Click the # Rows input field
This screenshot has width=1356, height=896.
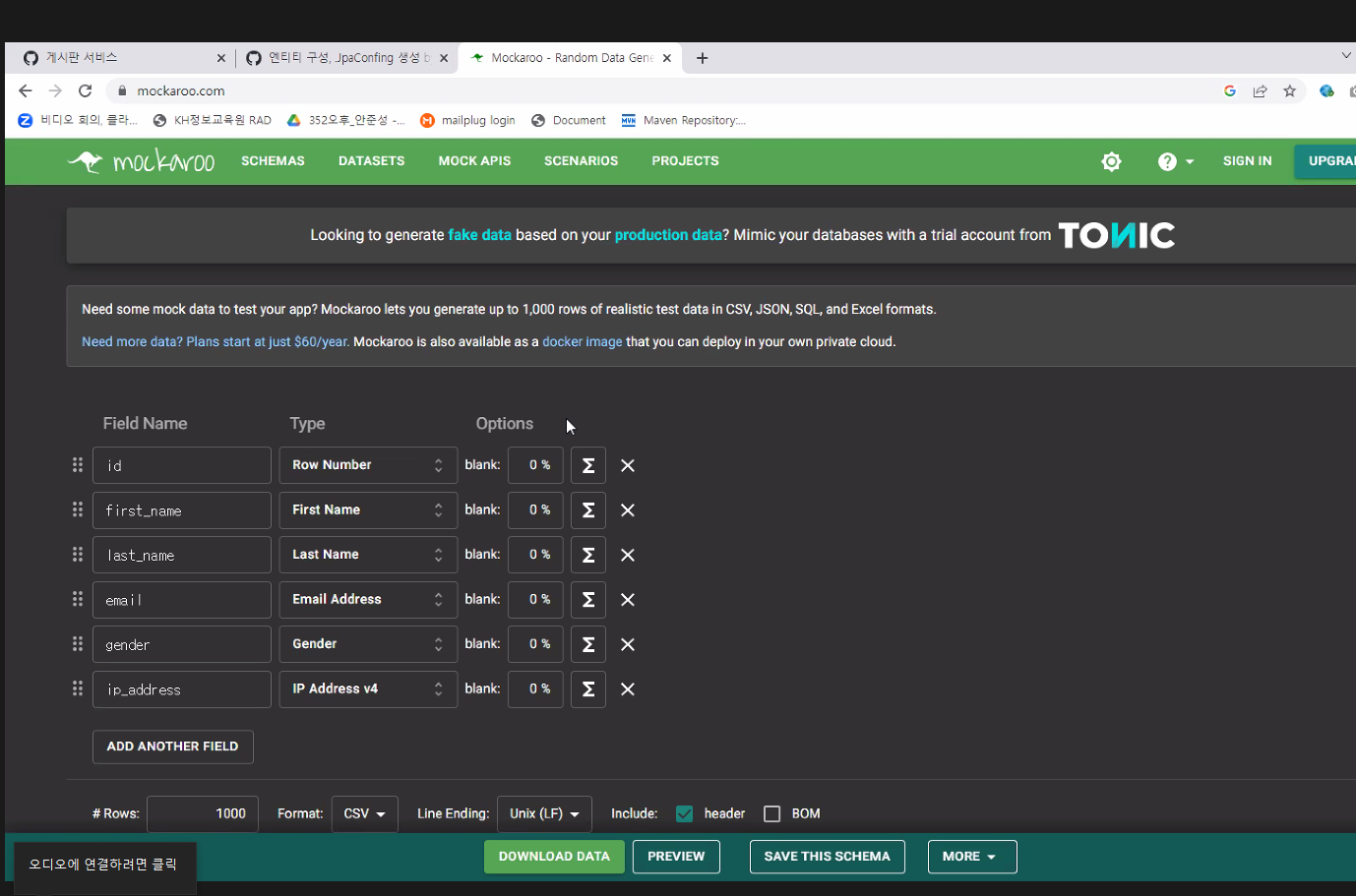203,813
